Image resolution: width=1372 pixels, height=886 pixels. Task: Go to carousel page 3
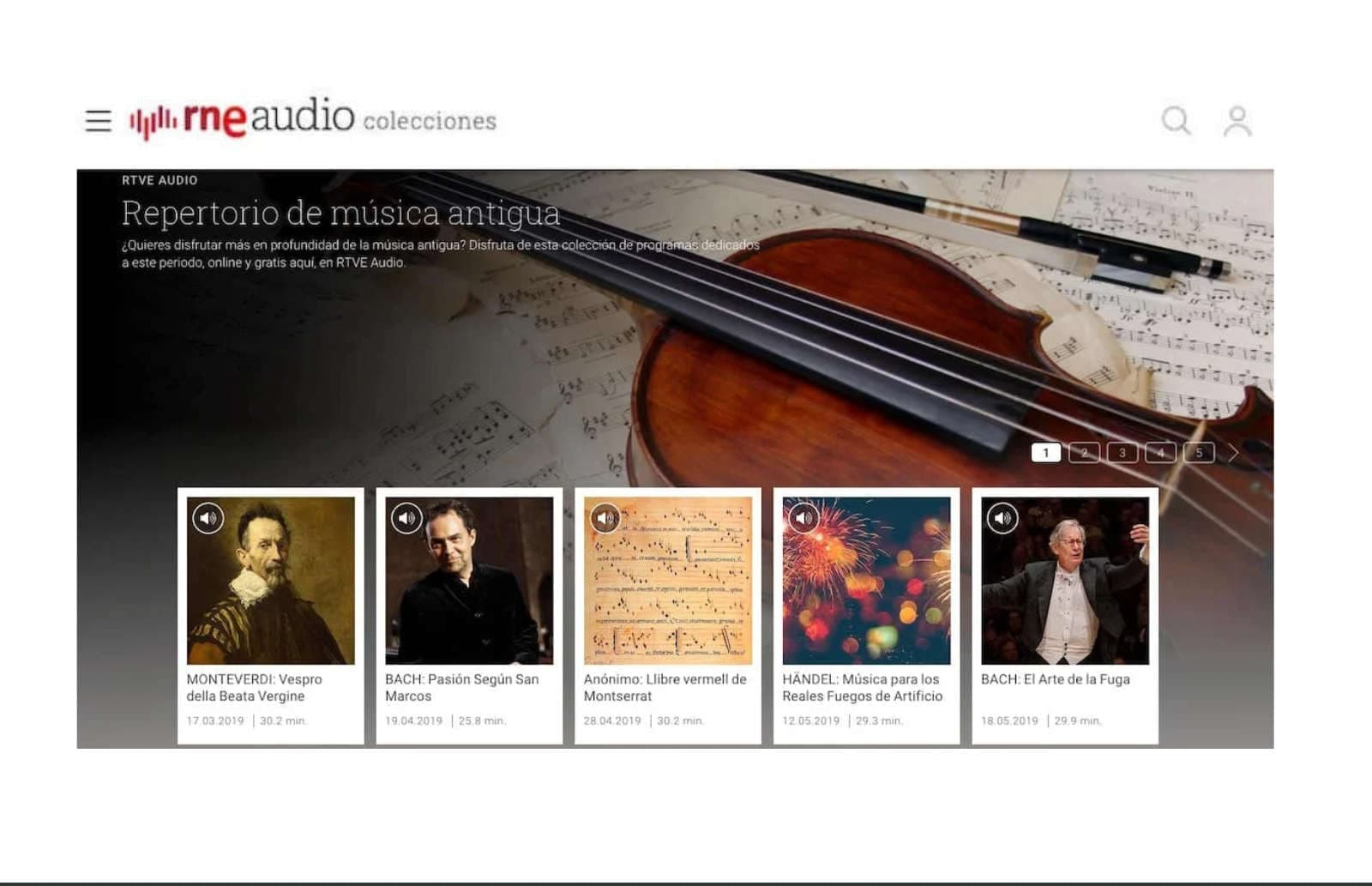point(1122,453)
